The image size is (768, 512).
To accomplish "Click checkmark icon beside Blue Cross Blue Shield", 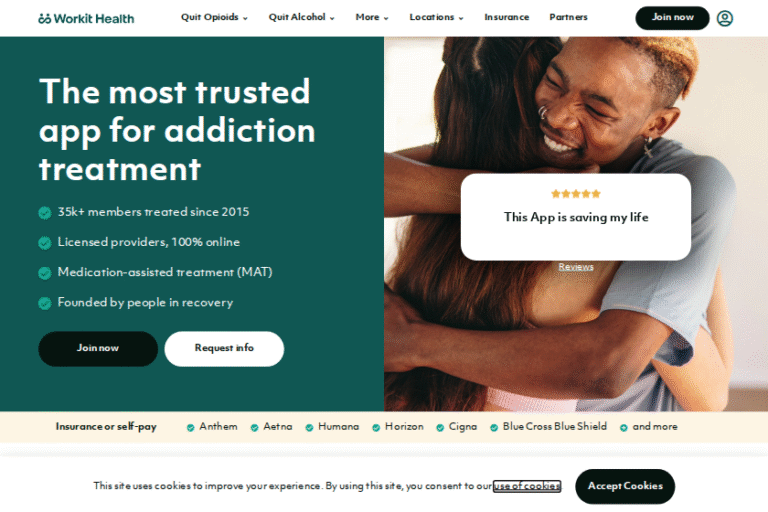I will click(494, 428).
